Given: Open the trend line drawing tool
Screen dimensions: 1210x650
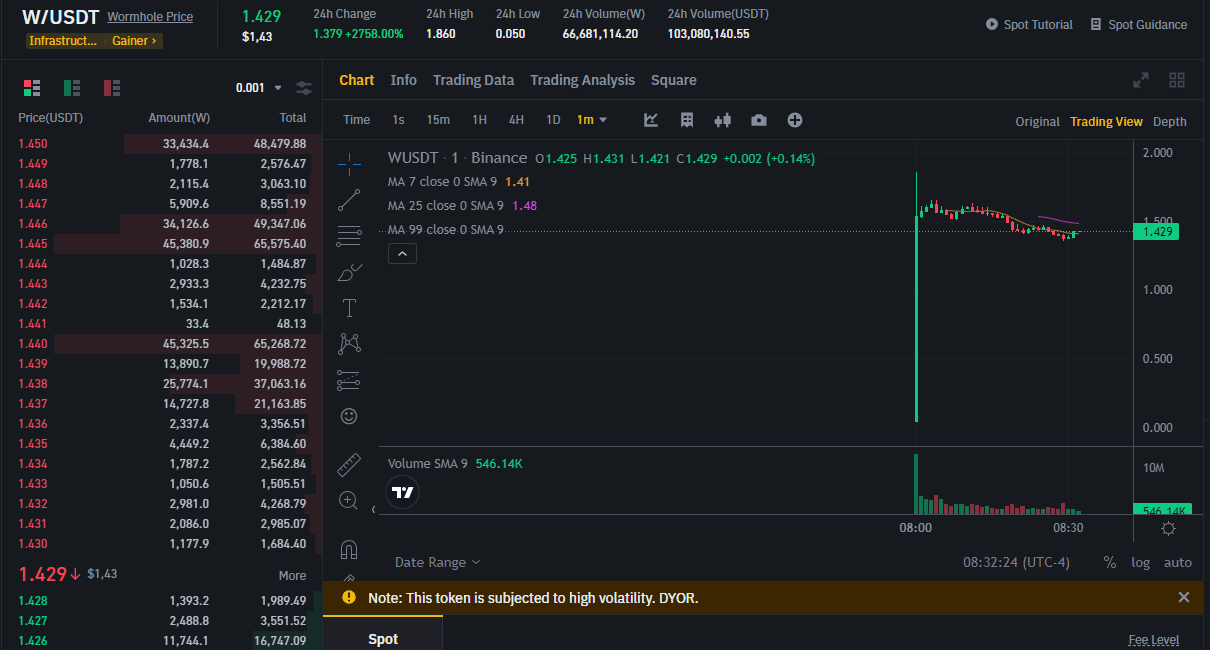Looking at the screenshot, I should pyautogui.click(x=349, y=200).
